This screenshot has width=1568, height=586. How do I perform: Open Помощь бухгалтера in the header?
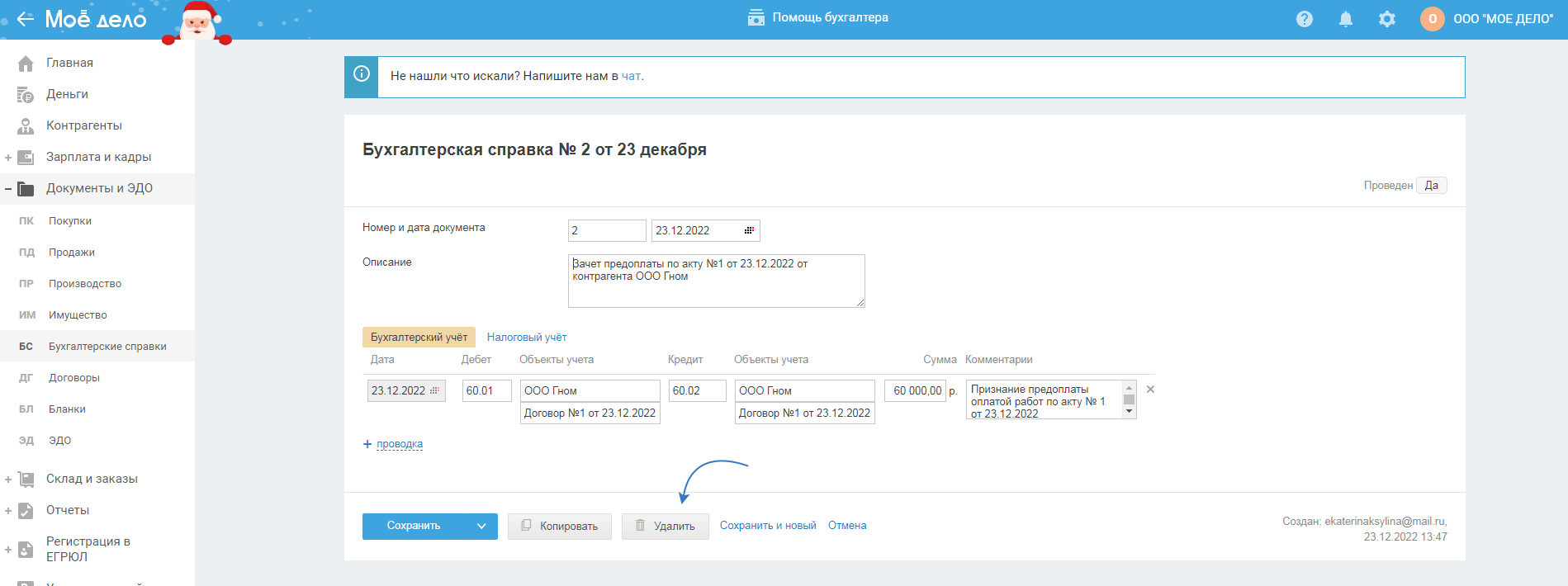[818, 17]
